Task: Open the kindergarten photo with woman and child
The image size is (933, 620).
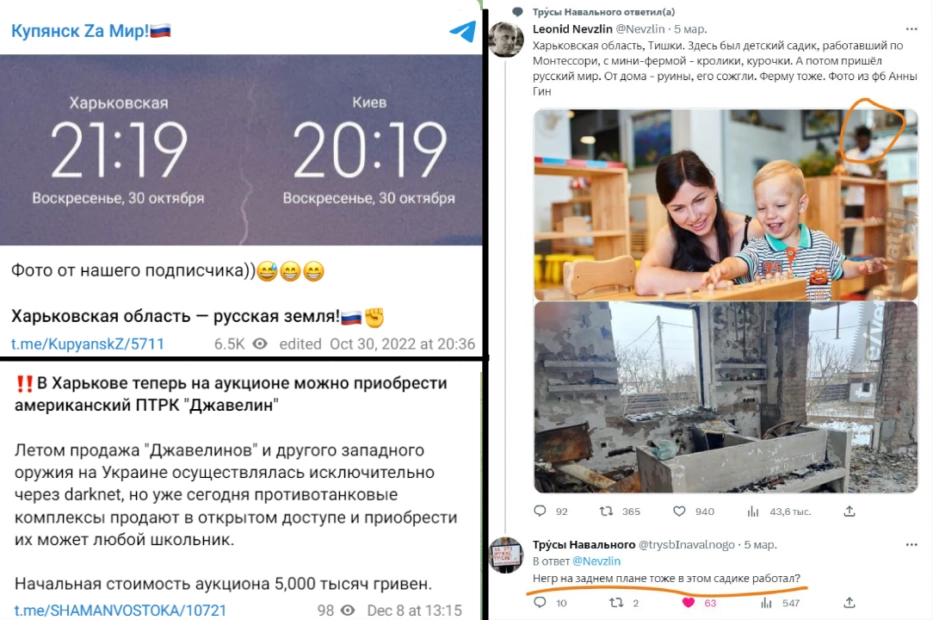Action: pos(725,204)
